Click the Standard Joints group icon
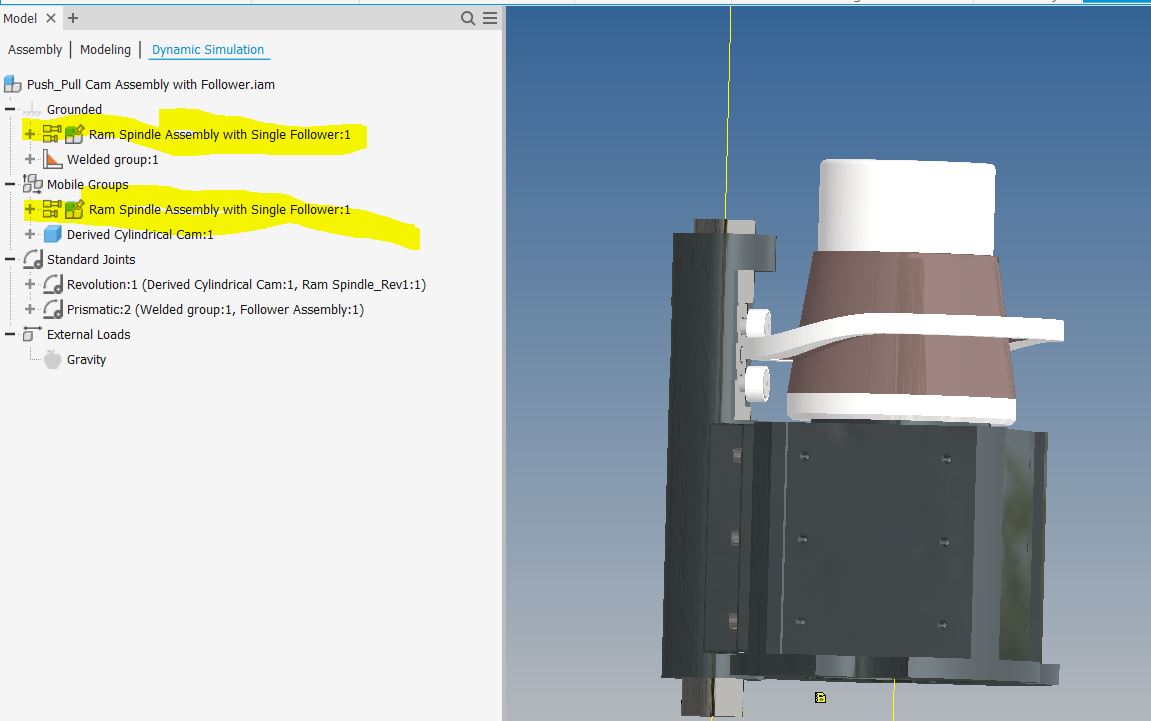 [33, 259]
